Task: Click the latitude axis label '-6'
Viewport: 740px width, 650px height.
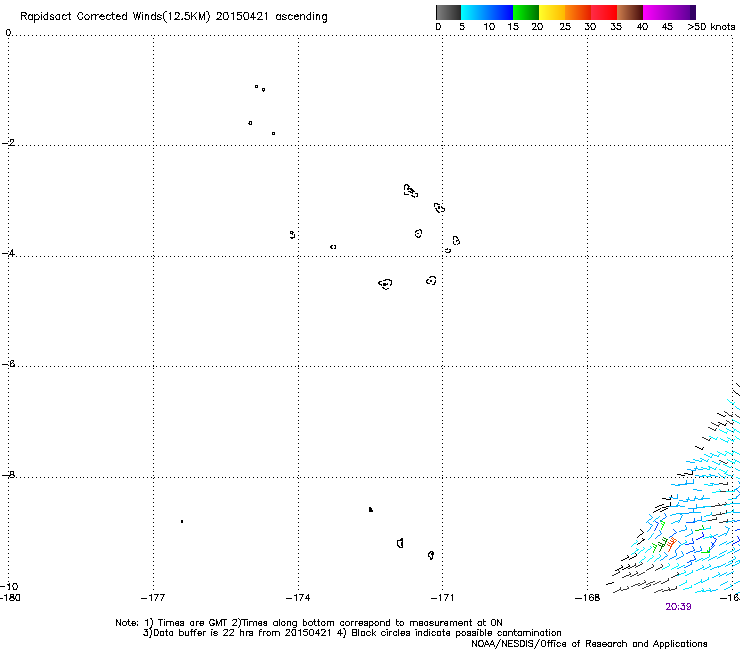Action: click(8, 364)
